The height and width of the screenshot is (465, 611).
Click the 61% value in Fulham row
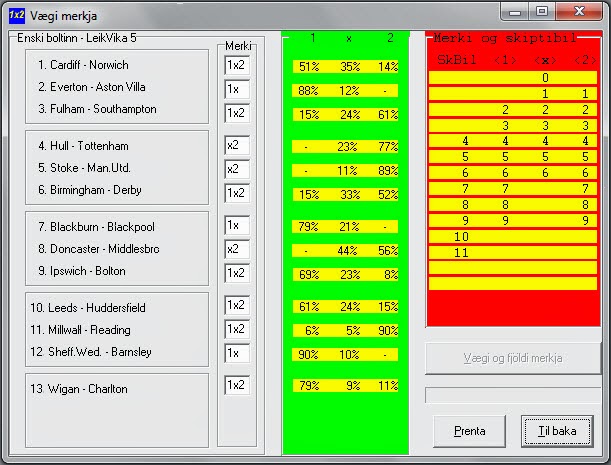pos(388,115)
